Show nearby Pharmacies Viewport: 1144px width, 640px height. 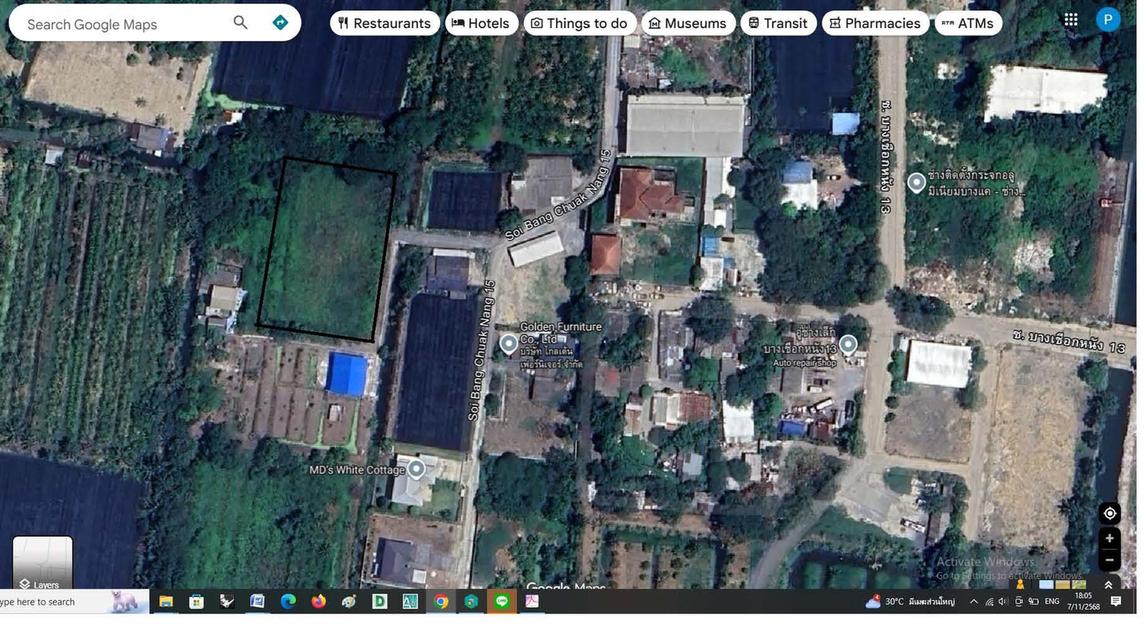pyautogui.click(x=875, y=23)
